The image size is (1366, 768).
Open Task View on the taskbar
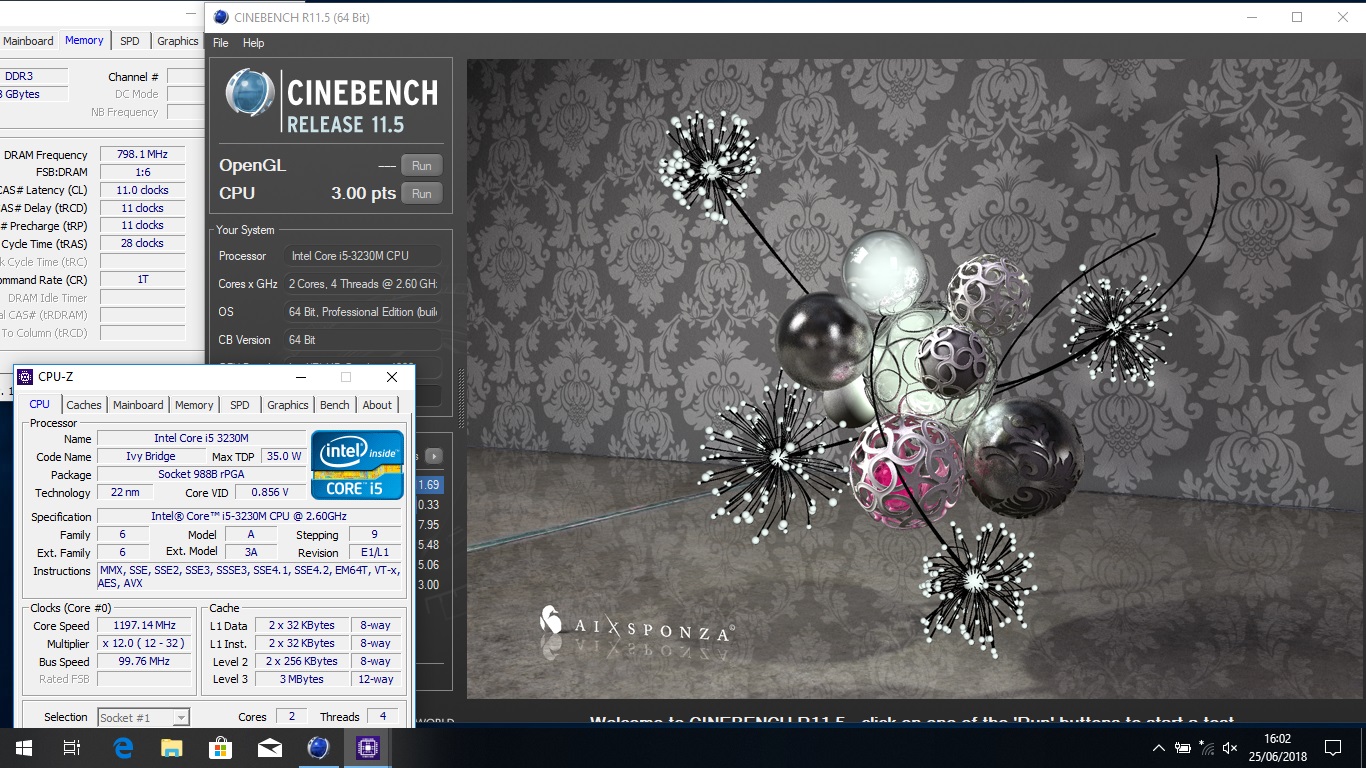coord(71,747)
